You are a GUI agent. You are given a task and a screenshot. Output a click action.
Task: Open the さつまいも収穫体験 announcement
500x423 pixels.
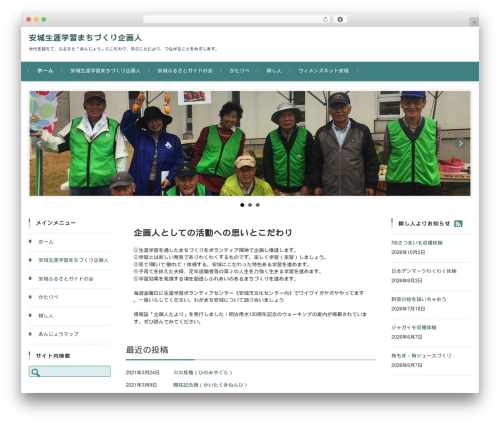point(417,243)
